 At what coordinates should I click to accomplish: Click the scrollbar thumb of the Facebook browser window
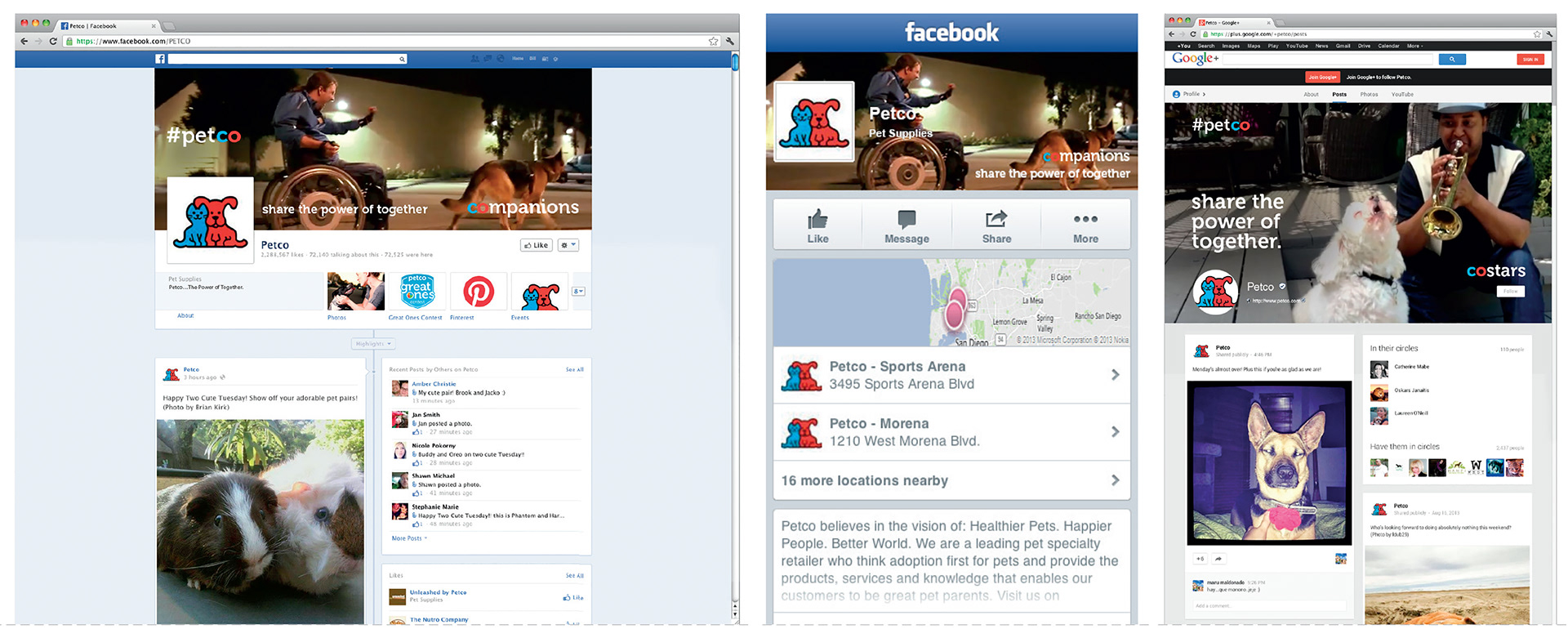click(735, 61)
